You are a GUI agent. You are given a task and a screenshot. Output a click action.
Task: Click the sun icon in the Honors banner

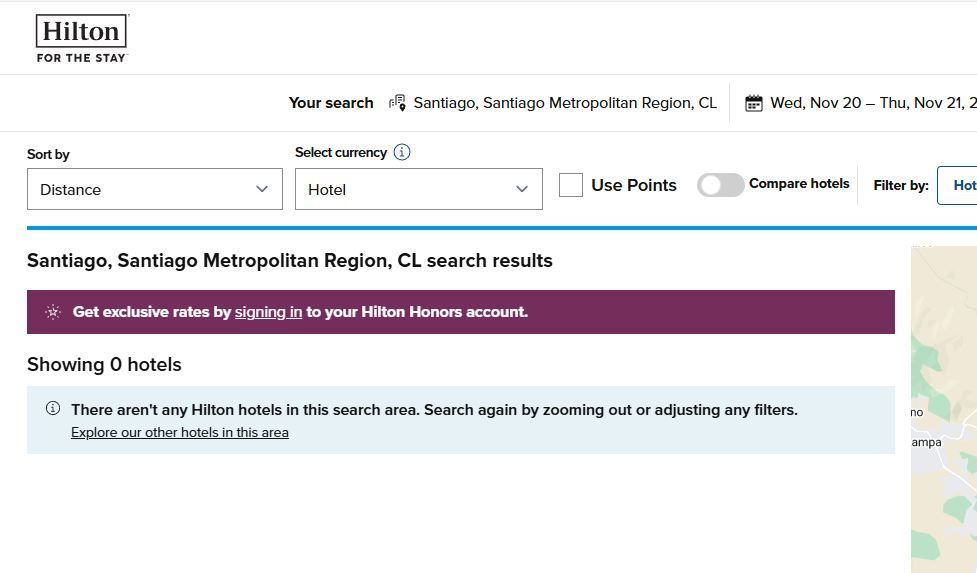click(53, 312)
